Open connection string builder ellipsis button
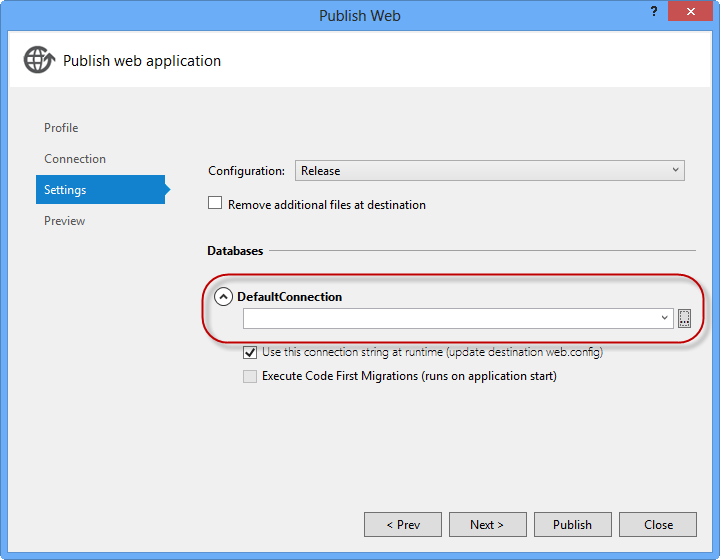The width and height of the screenshot is (720, 560). click(x=685, y=318)
